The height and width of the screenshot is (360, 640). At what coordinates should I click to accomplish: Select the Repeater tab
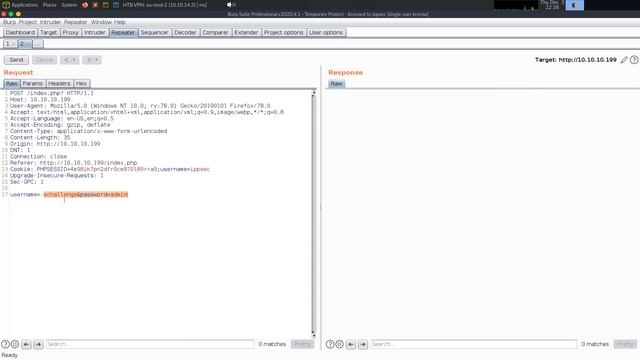pyautogui.click(x=123, y=32)
